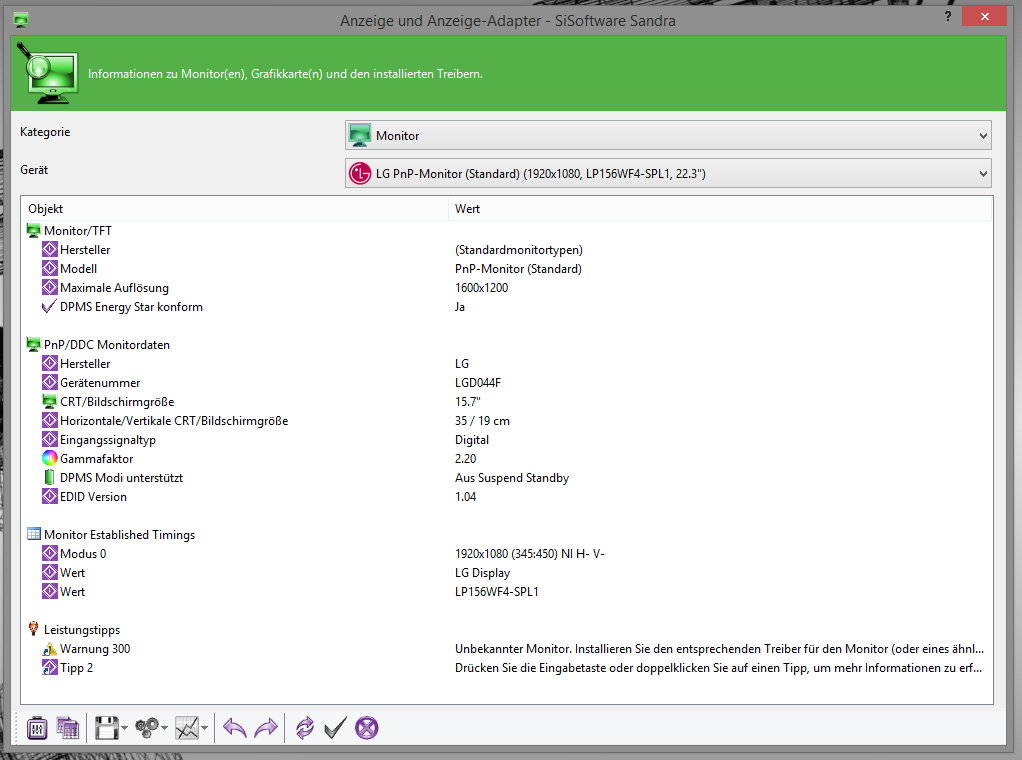This screenshot has height=760, width=1022.
Task: Click the Tipp 2 description text
Action: pos(718,667)
